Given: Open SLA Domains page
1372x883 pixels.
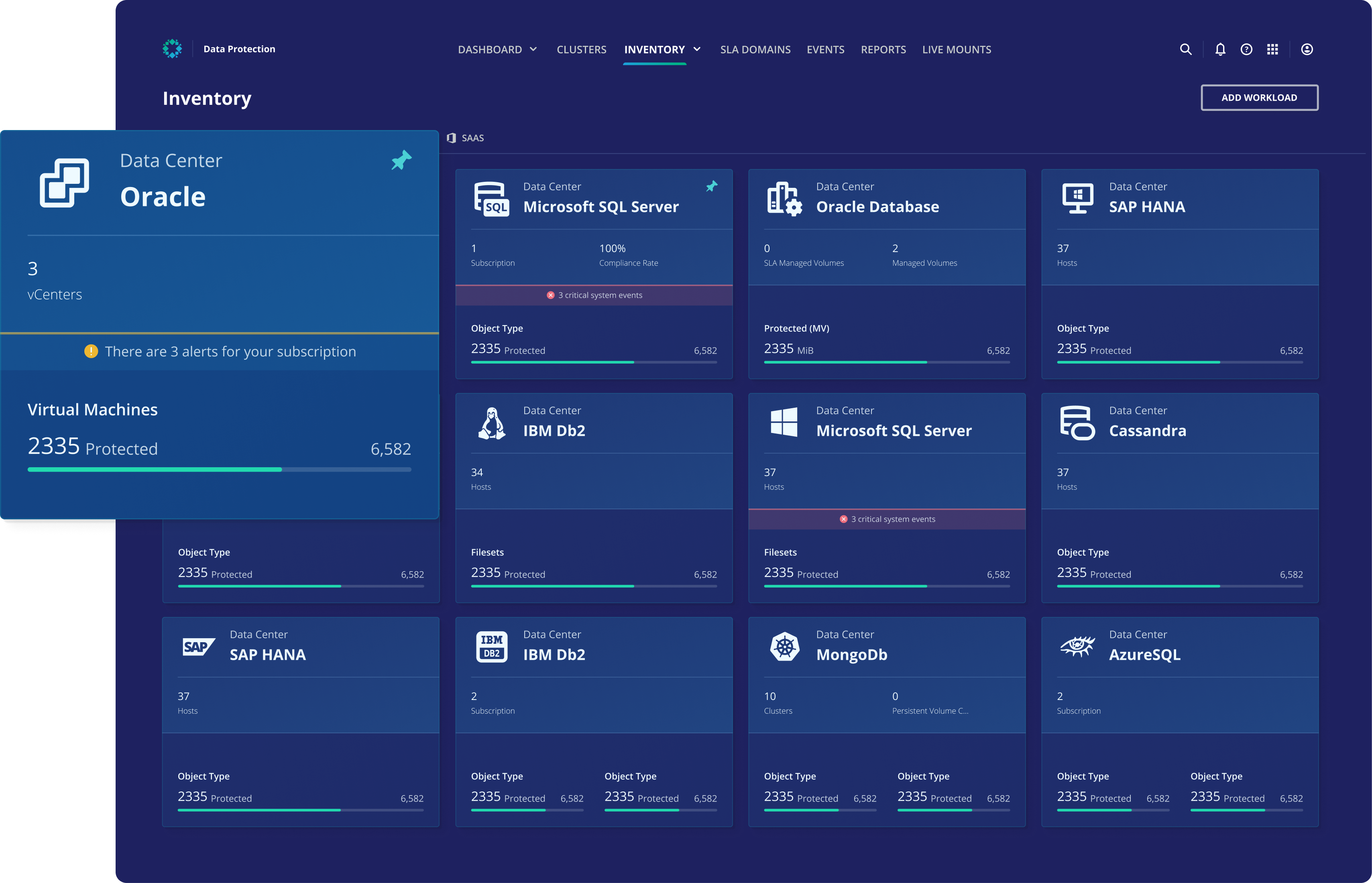Looking at the screenshot, I should 755,49.
